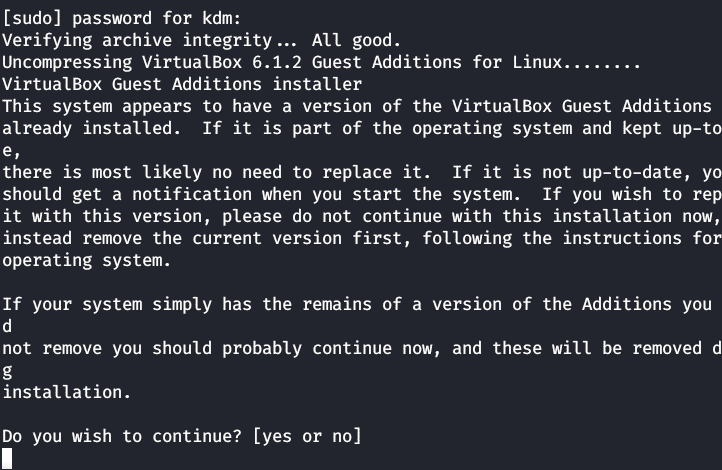Click the "operating system." line
Screen dimensions: 722x470
click(86, 260)
